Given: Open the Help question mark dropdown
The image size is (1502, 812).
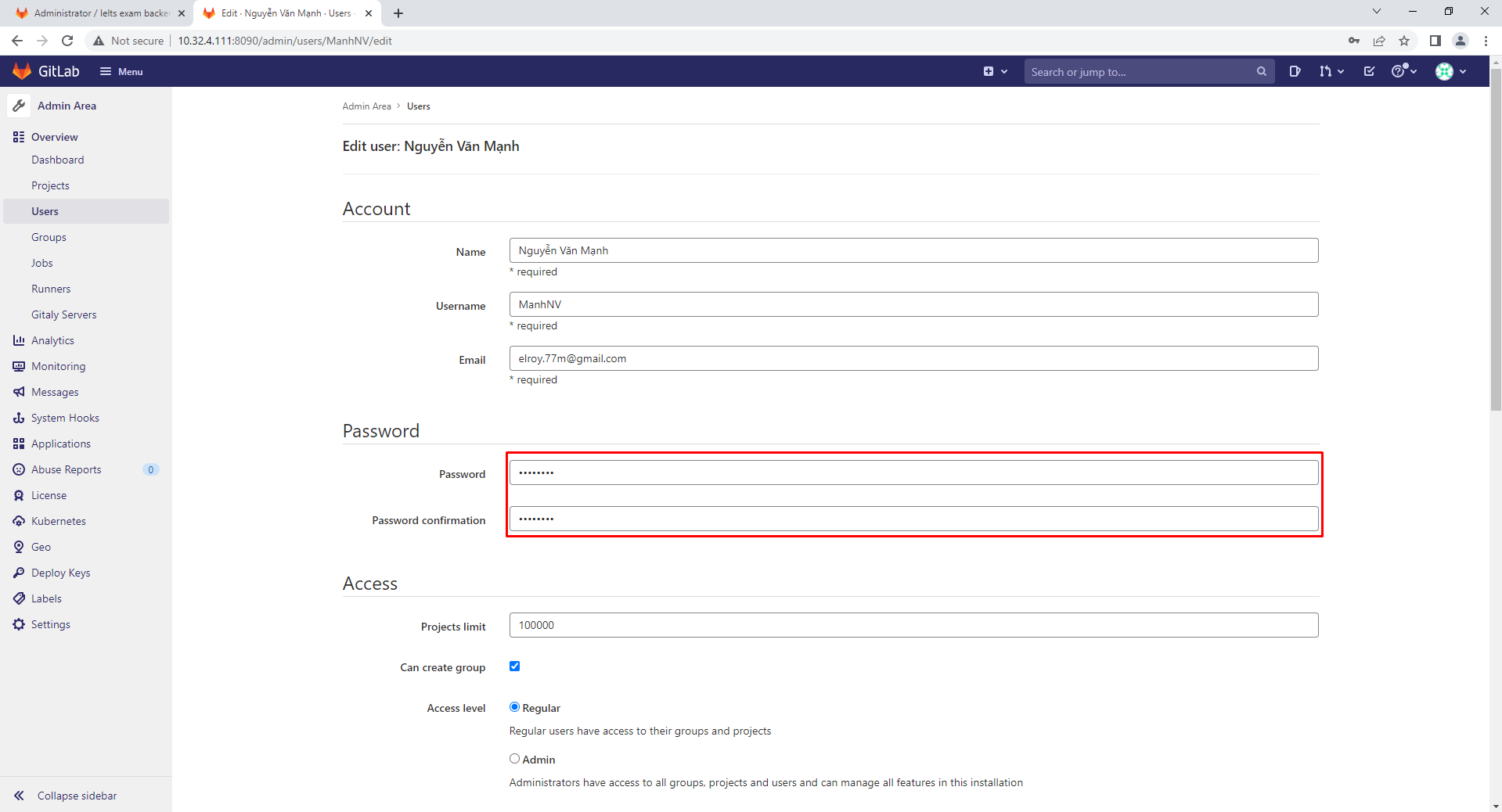Looking at the screenshot, I should coord(1404,71).
